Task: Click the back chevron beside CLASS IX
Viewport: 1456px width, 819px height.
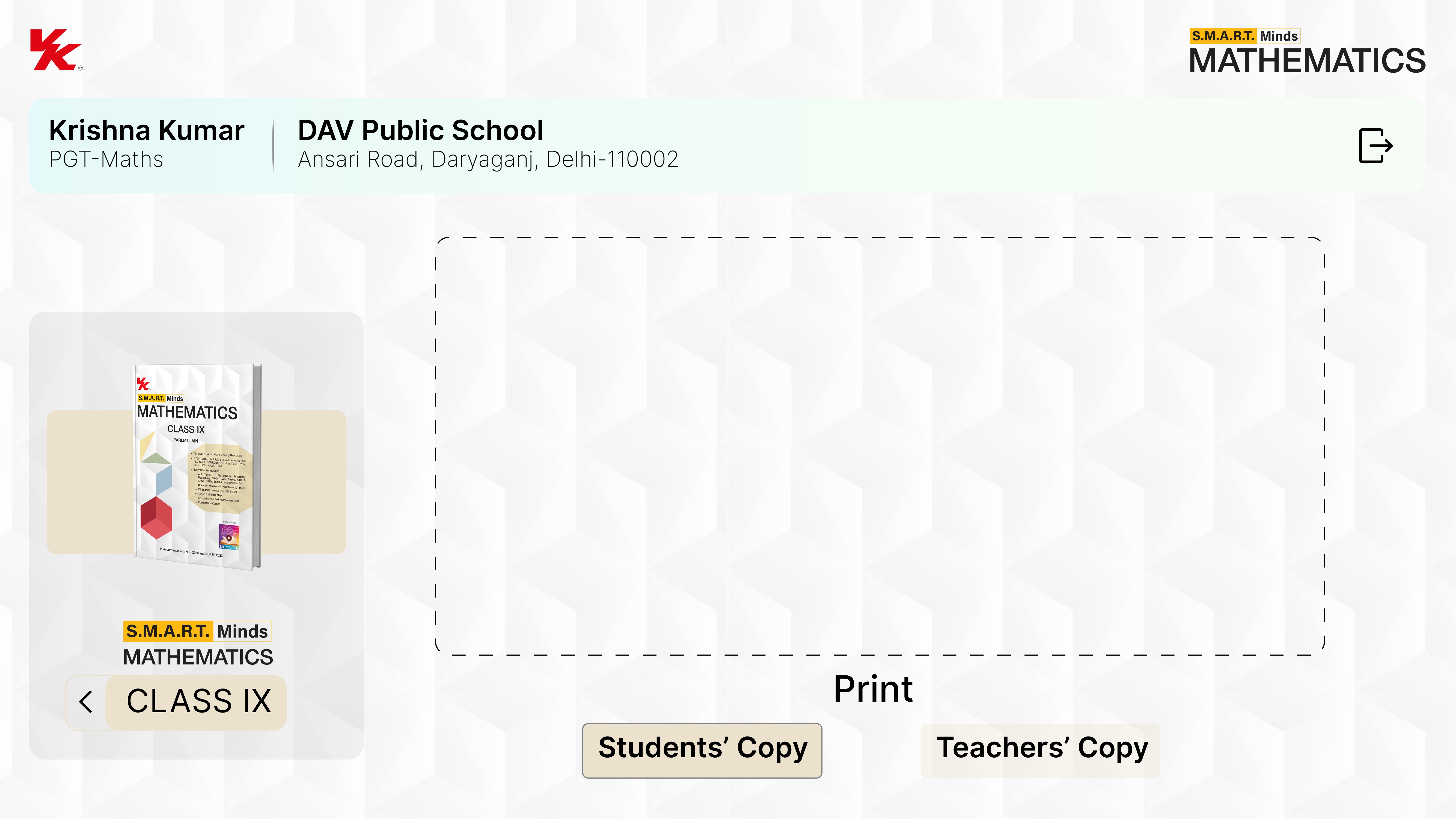Action: pos(86,702)
